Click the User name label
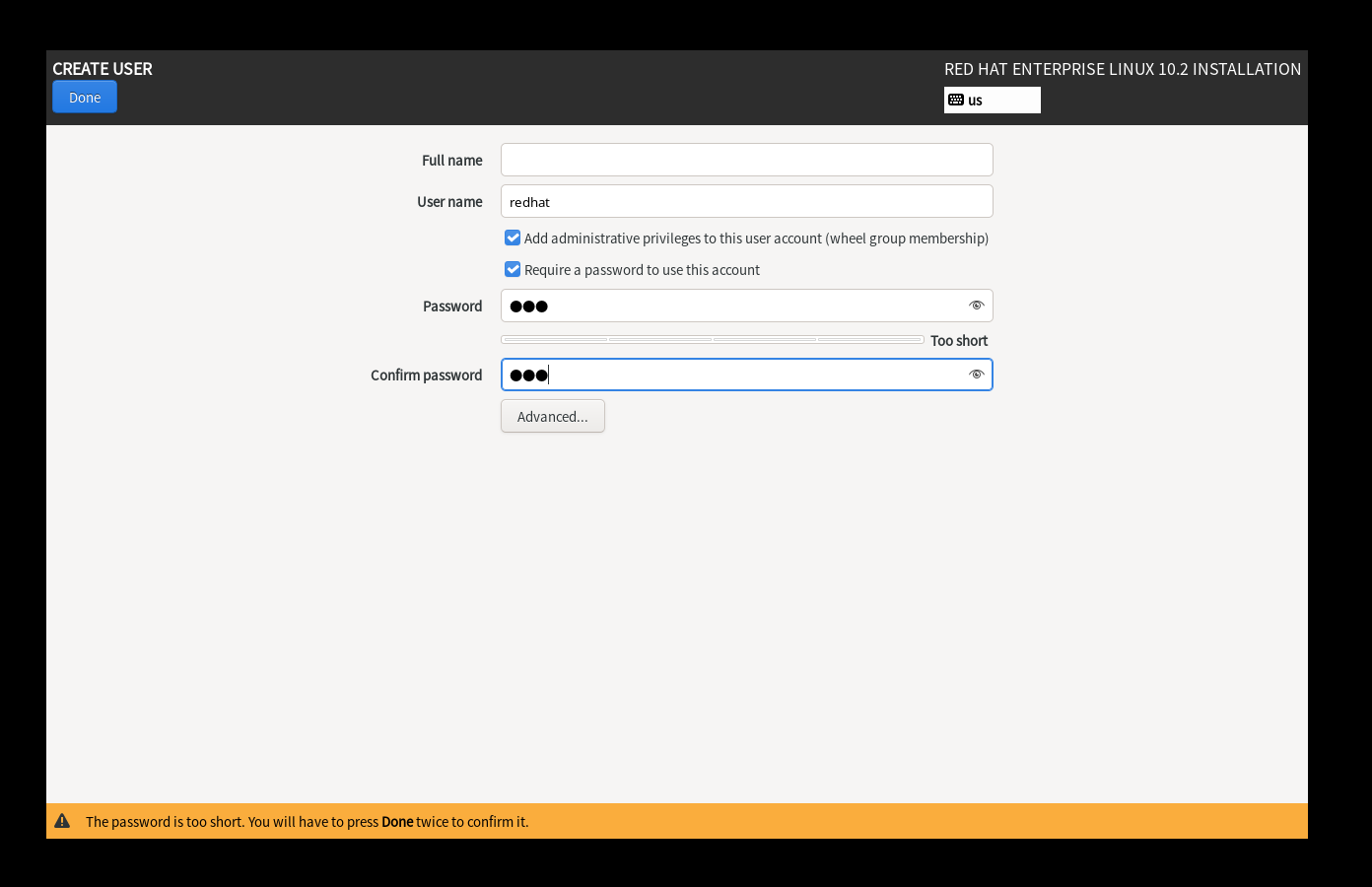The width and height of the screenshot is (1372, 887). click(449, 202)
